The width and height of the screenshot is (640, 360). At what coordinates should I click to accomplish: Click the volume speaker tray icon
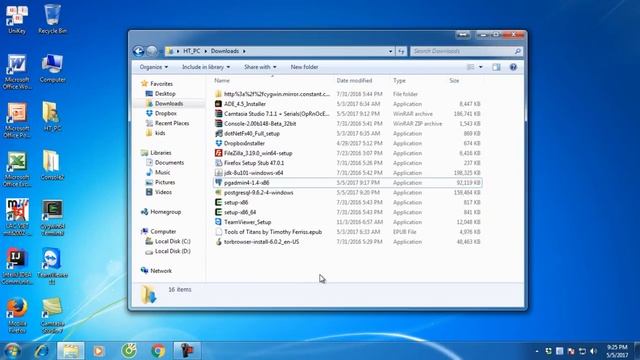[x=593, y=351]
